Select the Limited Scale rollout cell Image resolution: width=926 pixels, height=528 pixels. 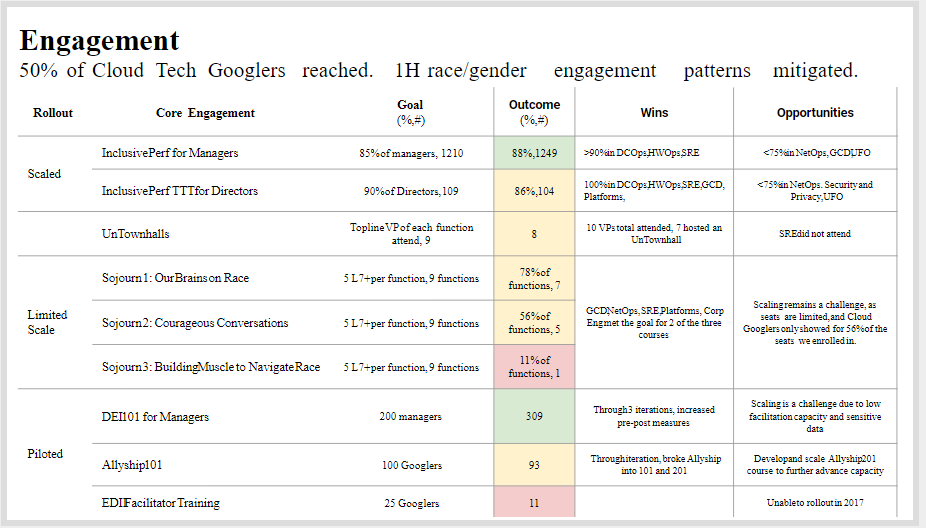click(48, 322)
